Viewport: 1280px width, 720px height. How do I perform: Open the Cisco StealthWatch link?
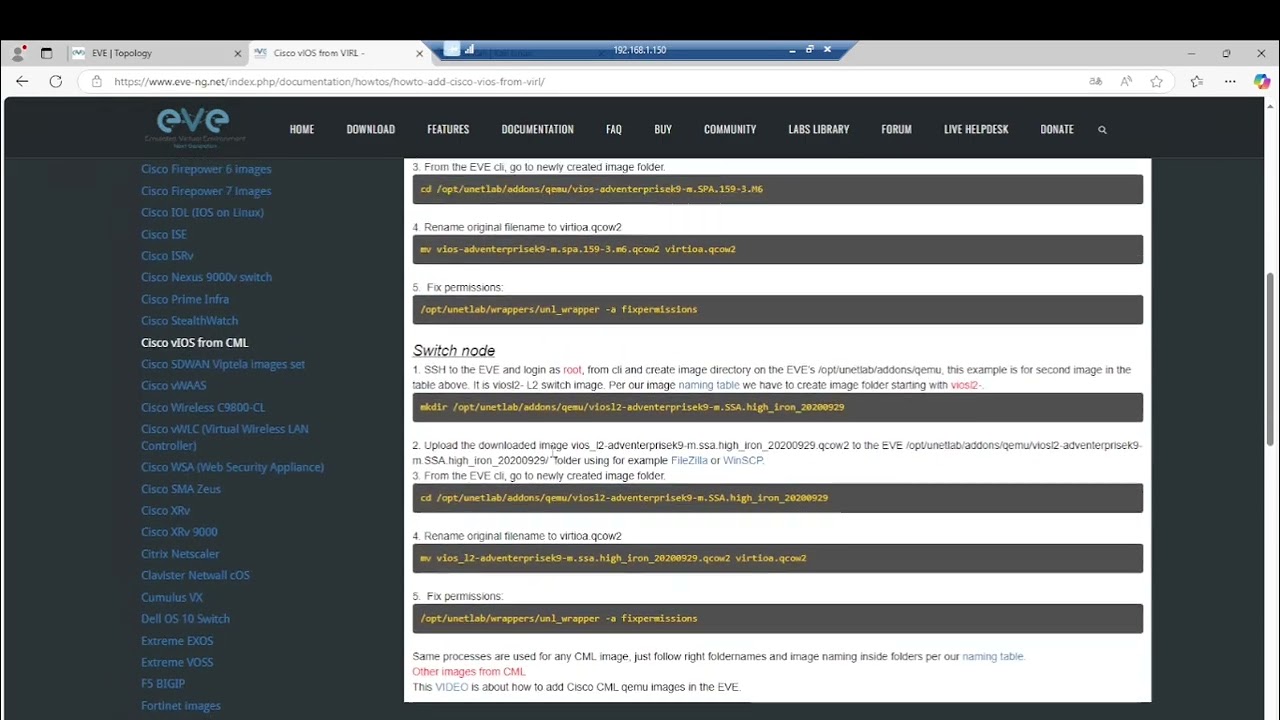[189, 321]
